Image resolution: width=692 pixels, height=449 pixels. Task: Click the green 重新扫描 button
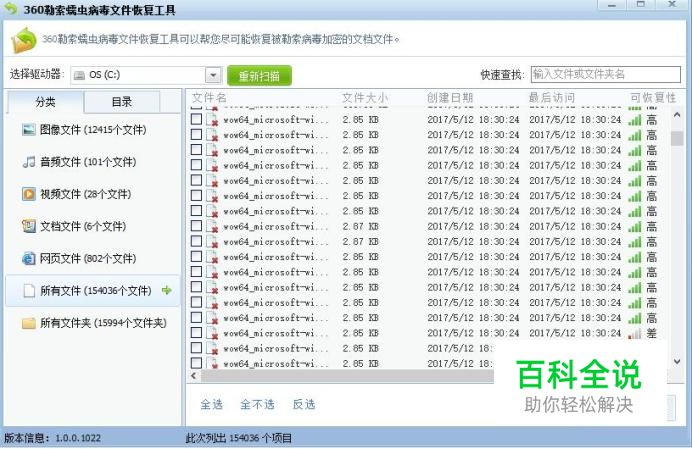tap(260, 76)
